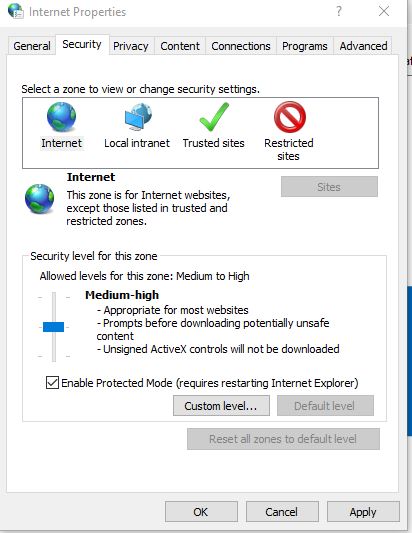The image size is (412, 533).
Task: Go to the Content tab
Action: (x=180, y=46)
